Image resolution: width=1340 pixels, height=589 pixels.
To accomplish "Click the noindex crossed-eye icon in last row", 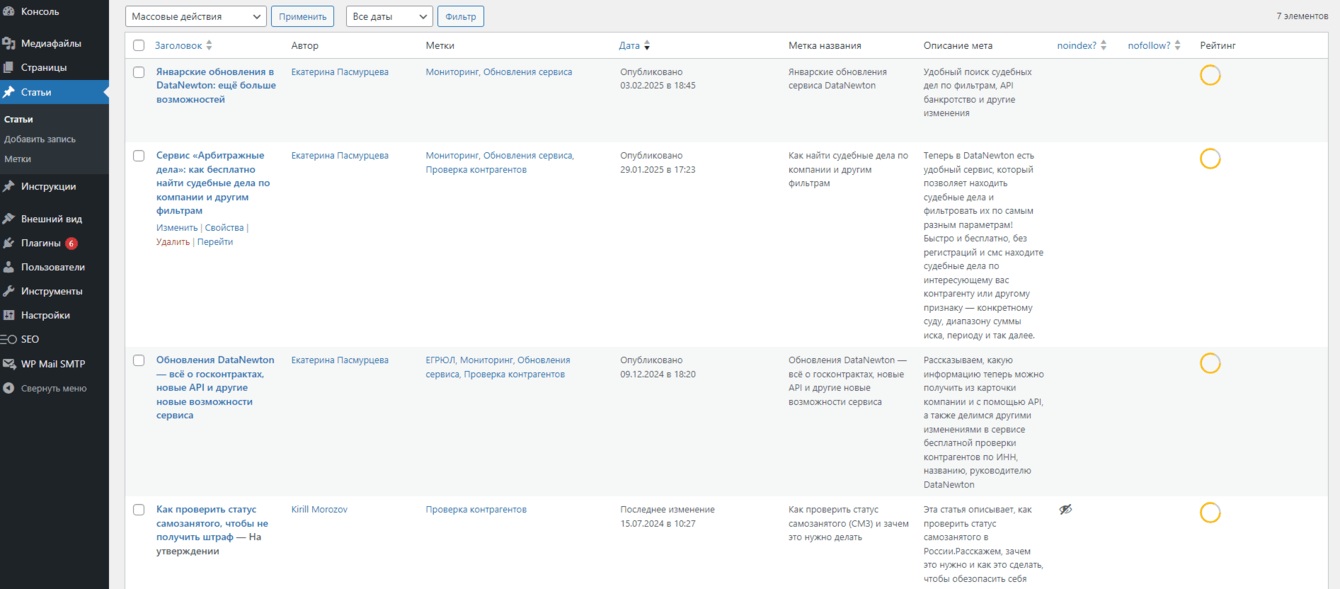I will [1065, 510].
